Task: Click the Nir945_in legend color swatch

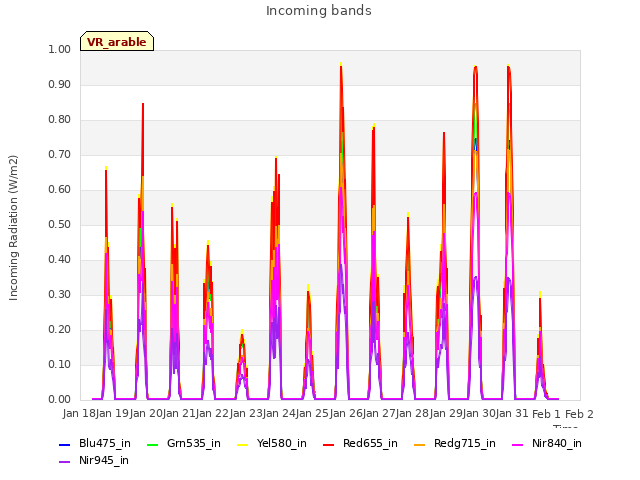Action: 65,462
